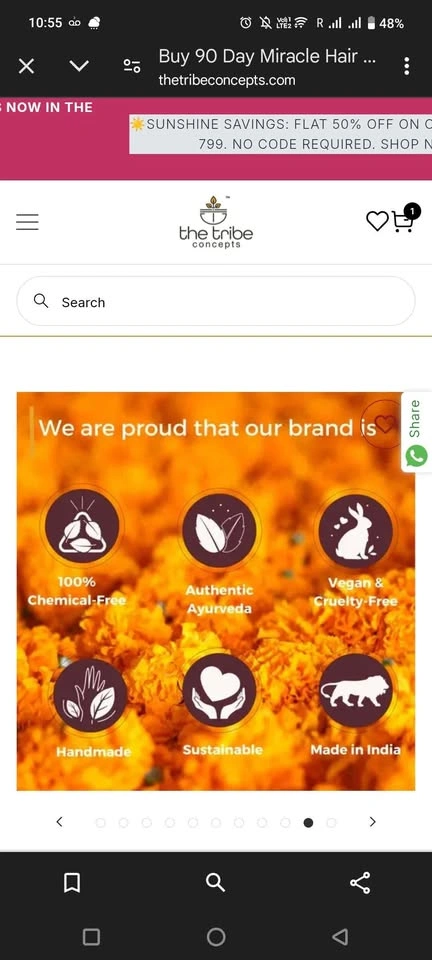Open the shopping cart with 1 item

click(x=404, y=219)
